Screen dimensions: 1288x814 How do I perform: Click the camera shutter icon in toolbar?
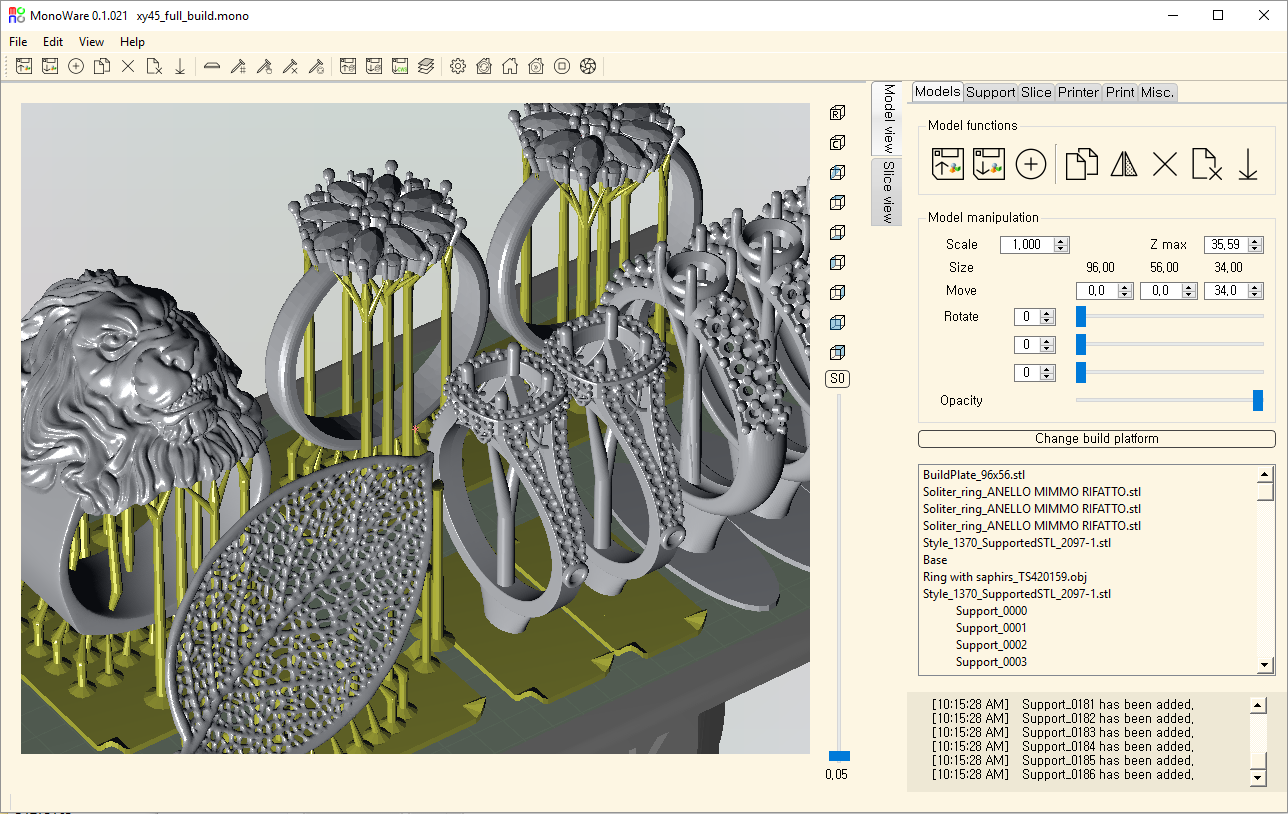[x=588, y=66]
